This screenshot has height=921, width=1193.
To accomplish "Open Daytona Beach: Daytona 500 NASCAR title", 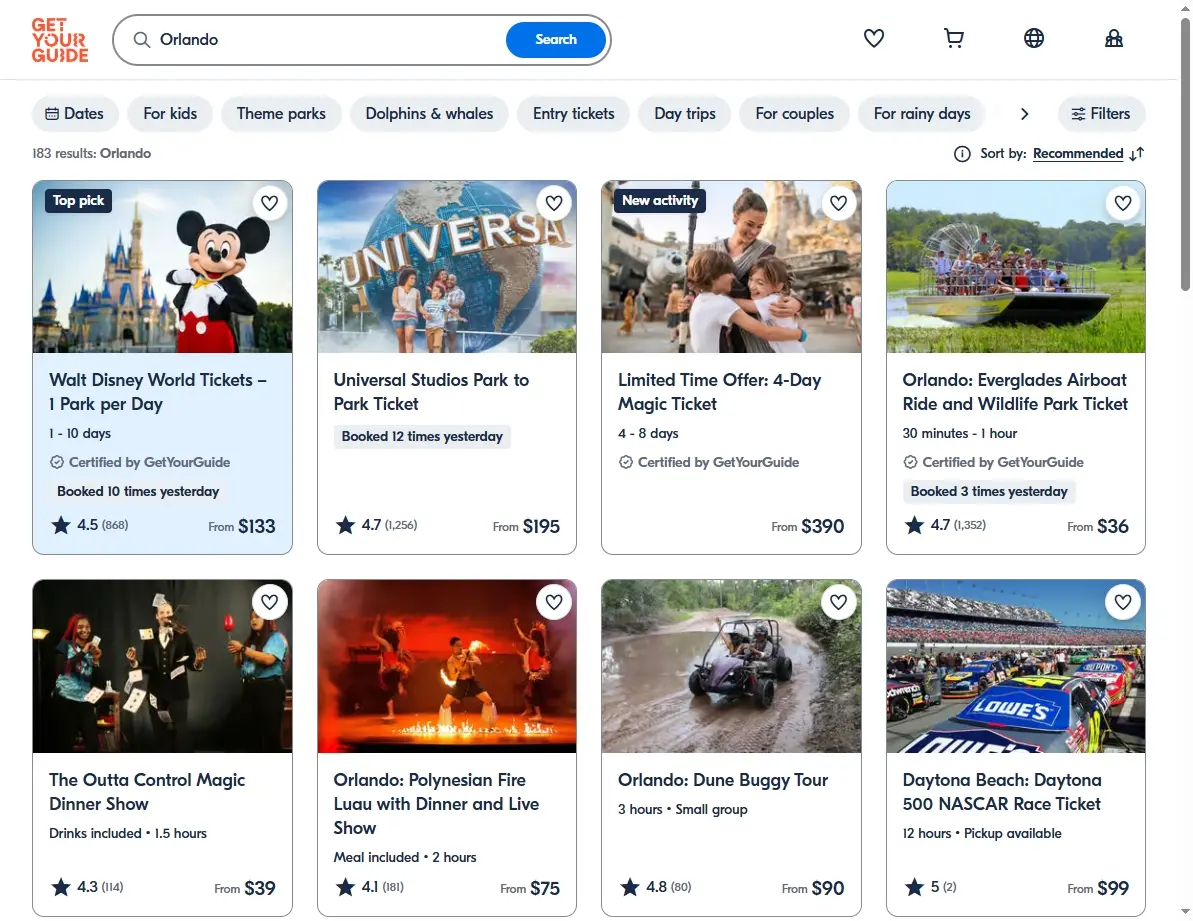I will point(1002,792).
